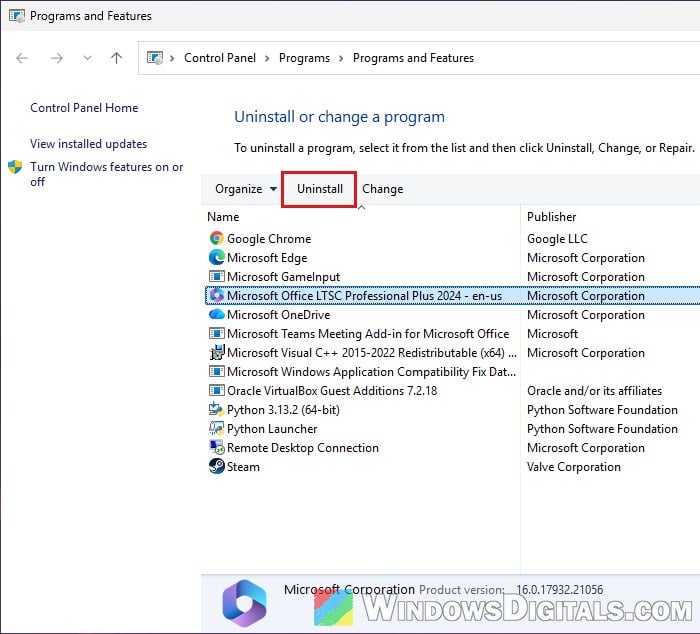
Task: Click the Python Launcher icon
Action: pos(217,428)
